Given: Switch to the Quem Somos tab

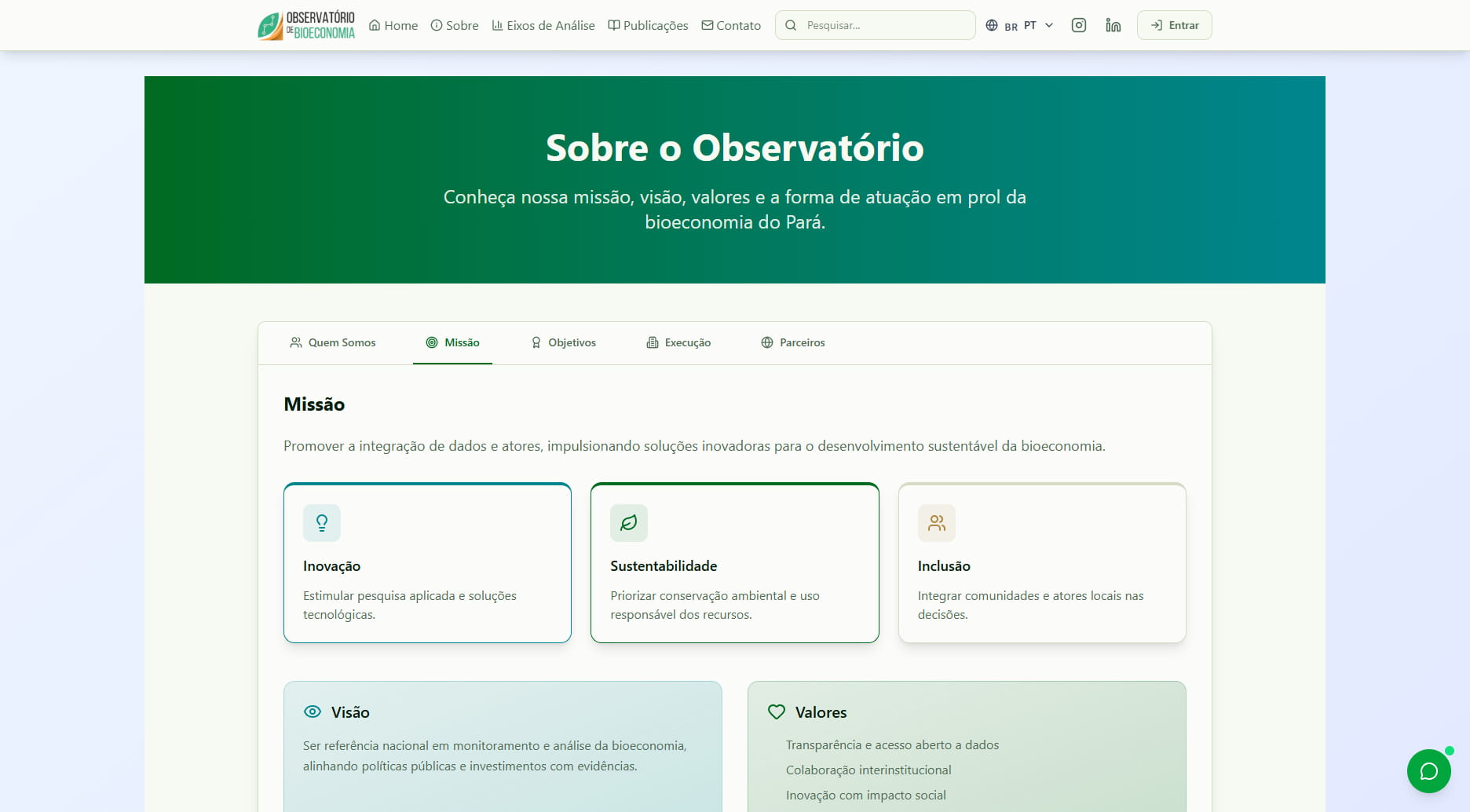Looking at the screenshot, I should tap(333, 342).
